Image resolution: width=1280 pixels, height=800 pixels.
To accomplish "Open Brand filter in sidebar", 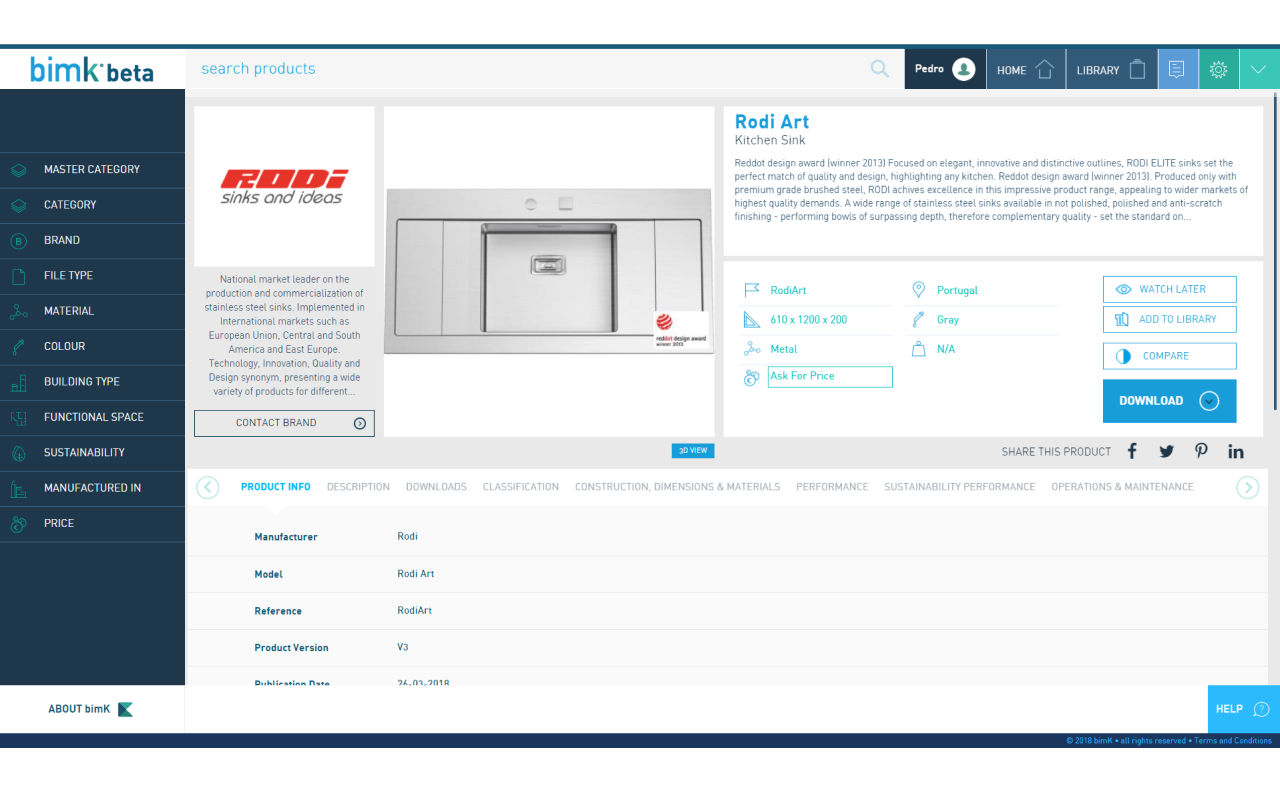I will [92, 241].
